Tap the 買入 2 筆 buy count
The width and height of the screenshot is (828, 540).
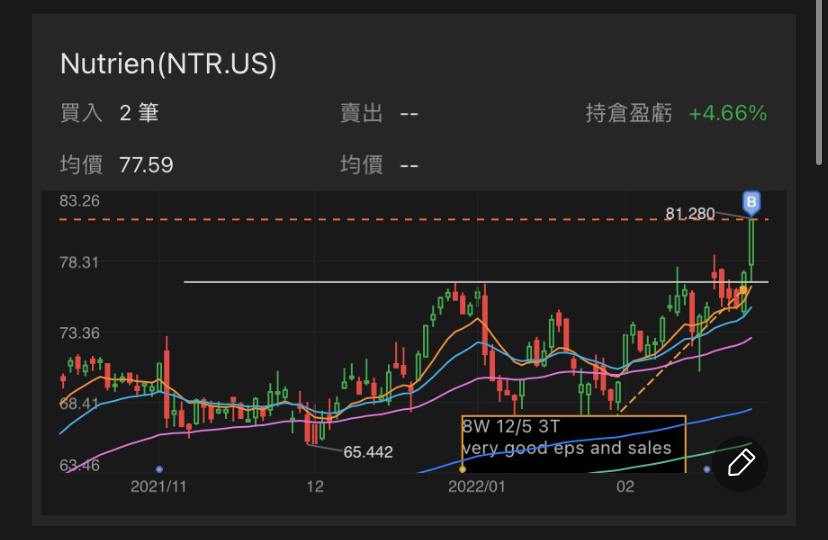coord(139,113)
